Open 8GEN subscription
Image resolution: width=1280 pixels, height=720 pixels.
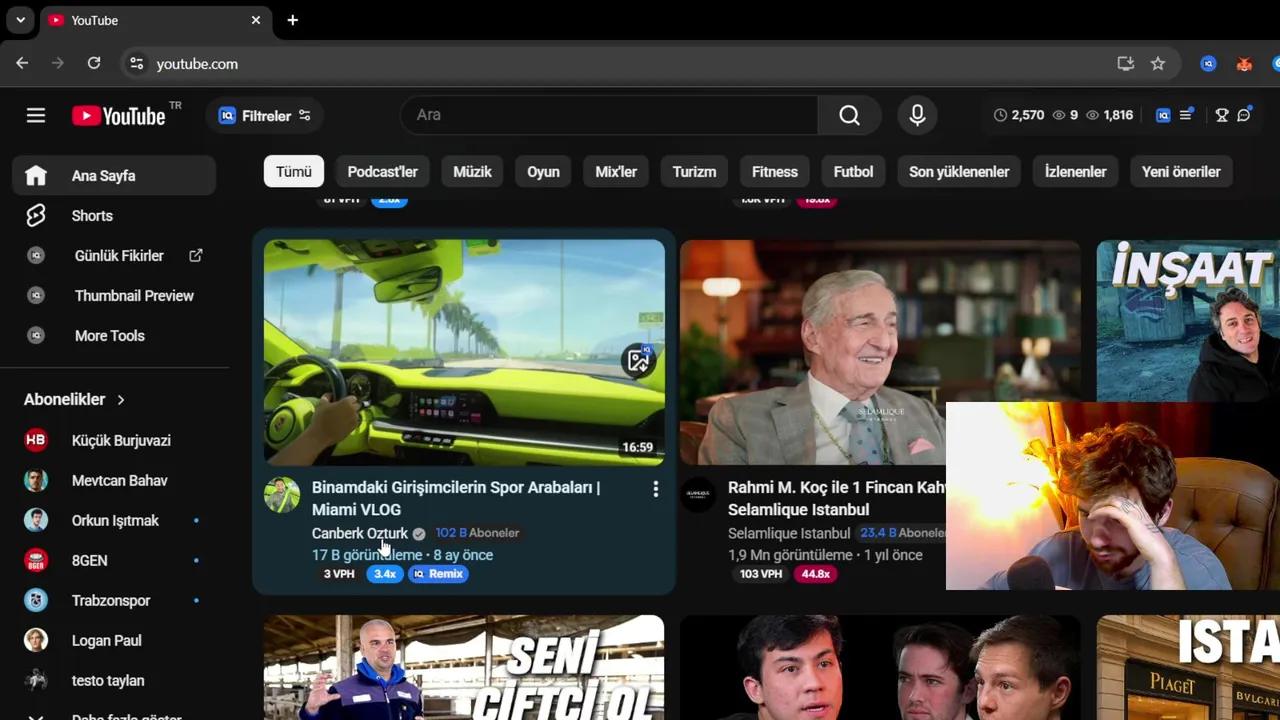114,561
